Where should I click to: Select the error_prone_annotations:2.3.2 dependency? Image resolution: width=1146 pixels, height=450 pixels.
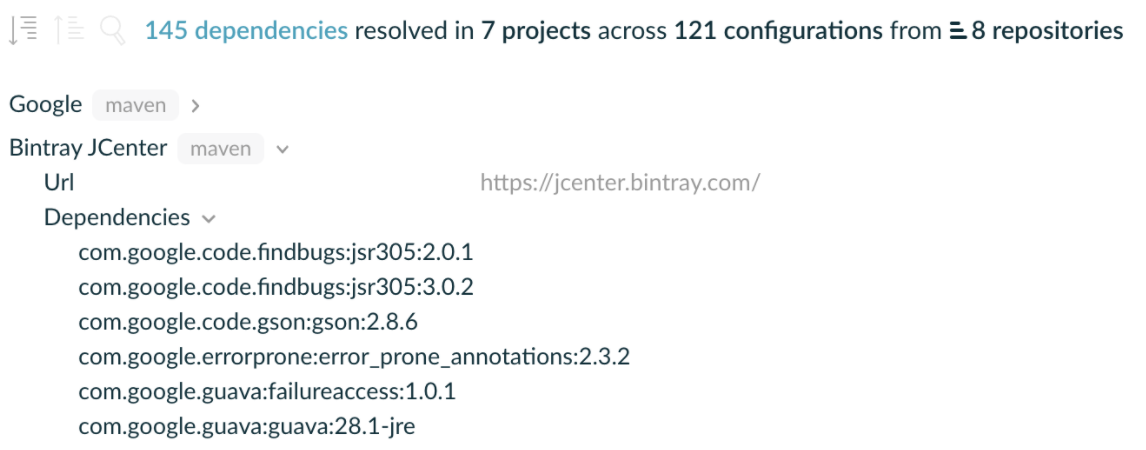point(354,357)
